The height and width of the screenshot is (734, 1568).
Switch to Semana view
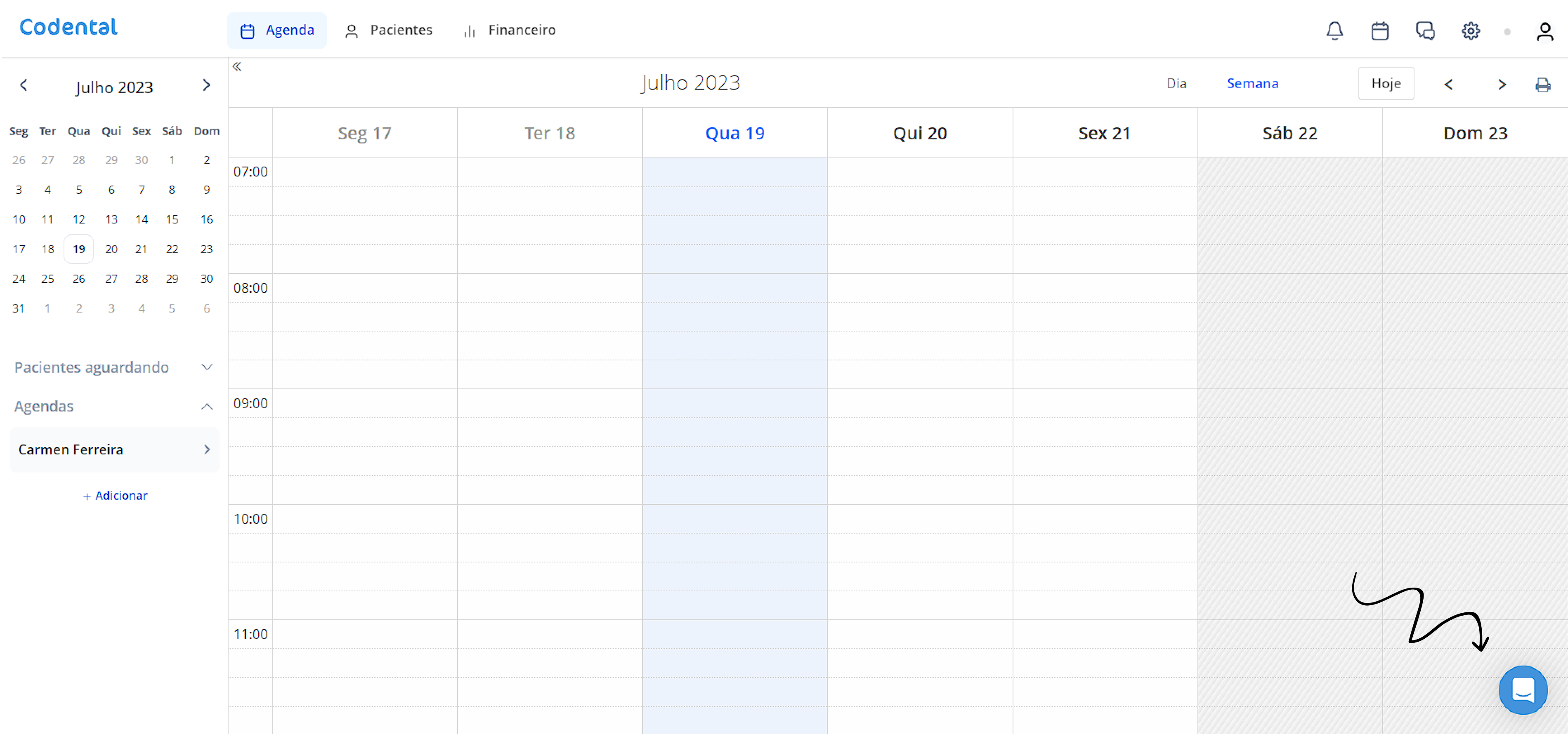1252,83
